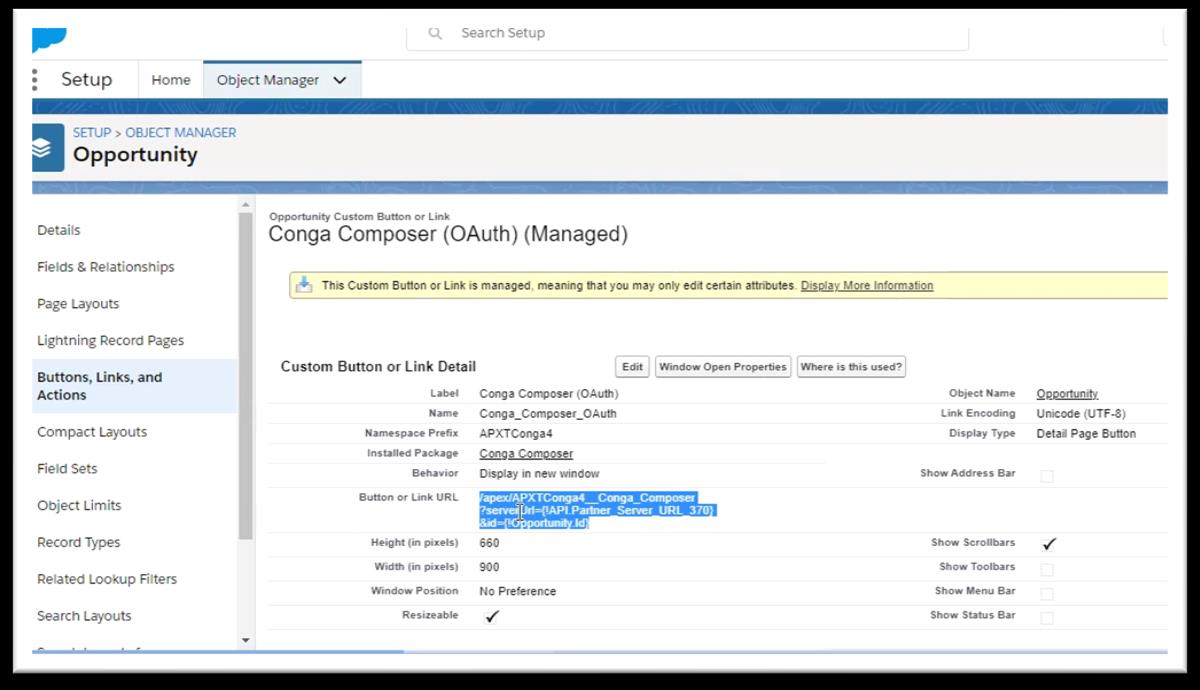Click the Edit button
Viewport: 1200px width, 690px height.
632,367
